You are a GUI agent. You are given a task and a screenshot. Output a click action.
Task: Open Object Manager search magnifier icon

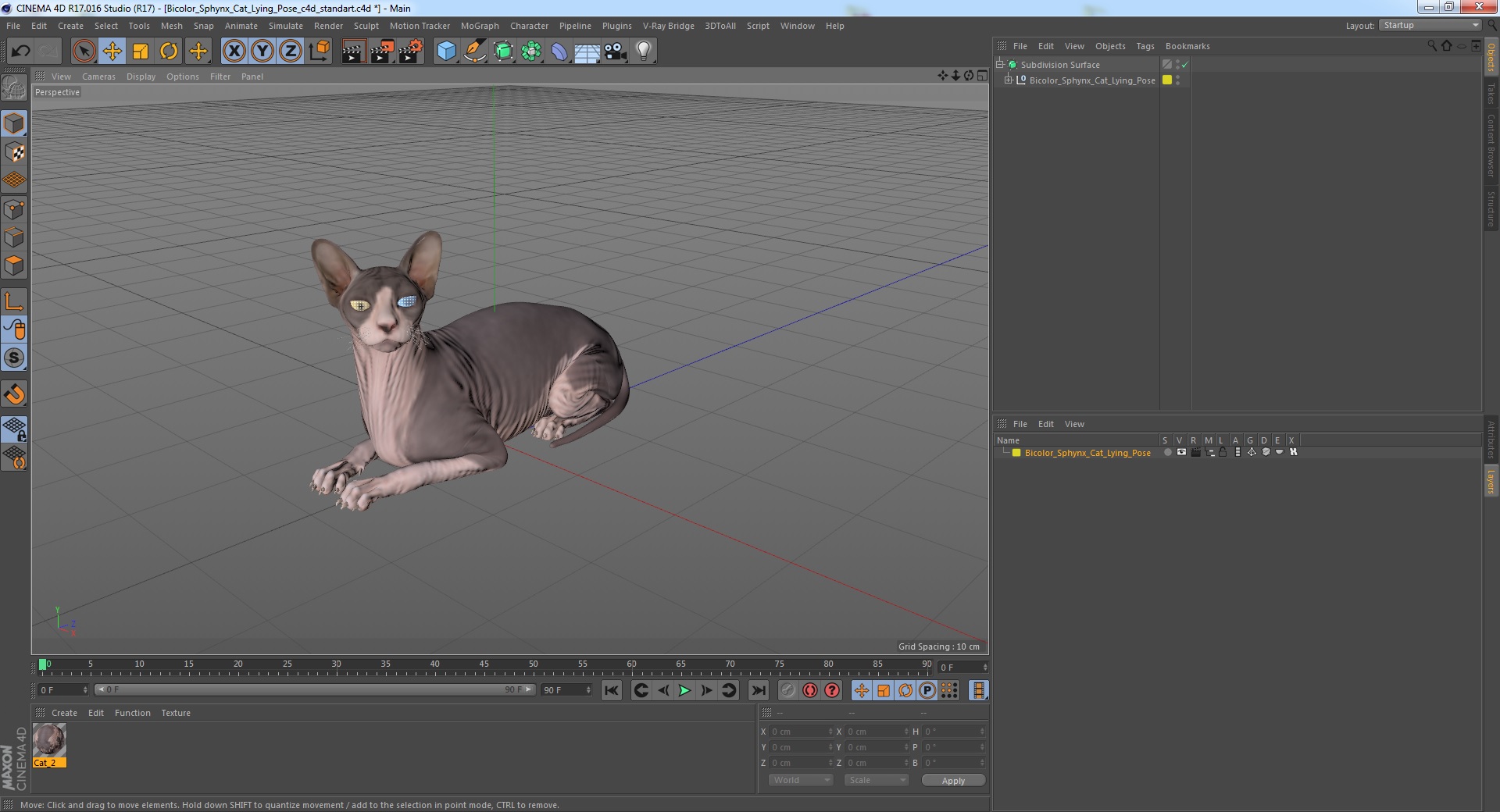(1431, 46)
